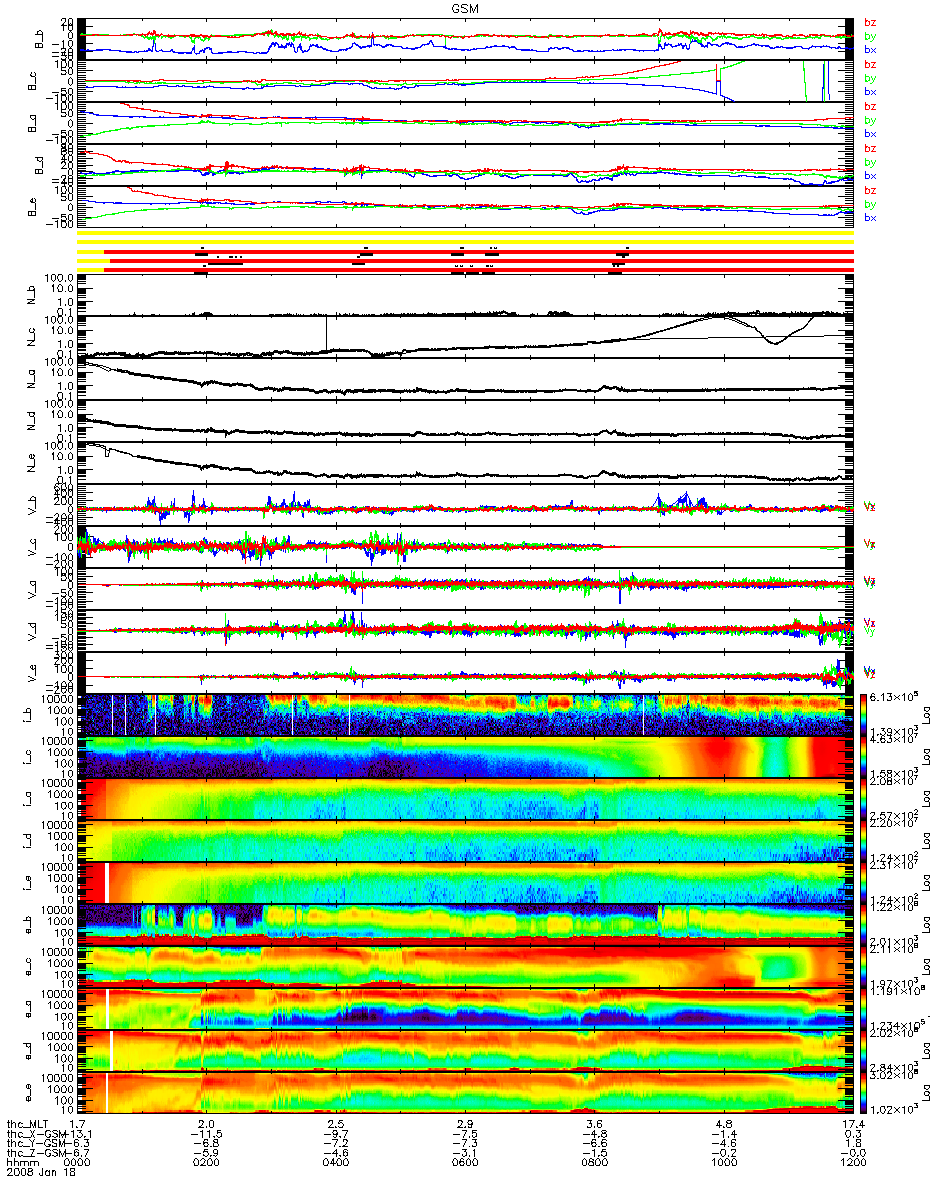Click the thc_Z-GSM row label
The width and height of the screenshot is (930, 1200).
[x=36, y=1154]
